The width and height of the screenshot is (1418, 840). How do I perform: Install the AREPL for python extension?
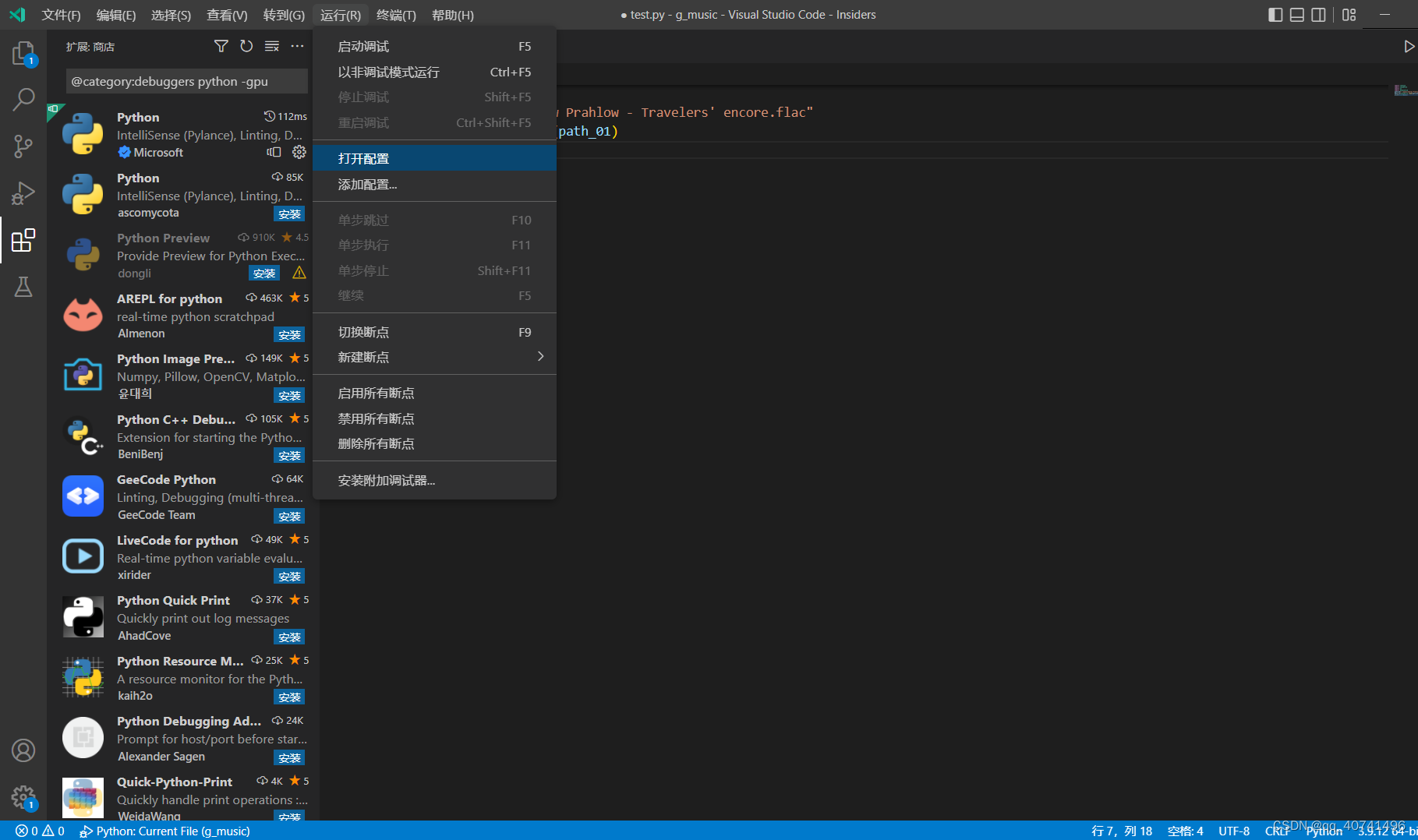pos(289,334)
